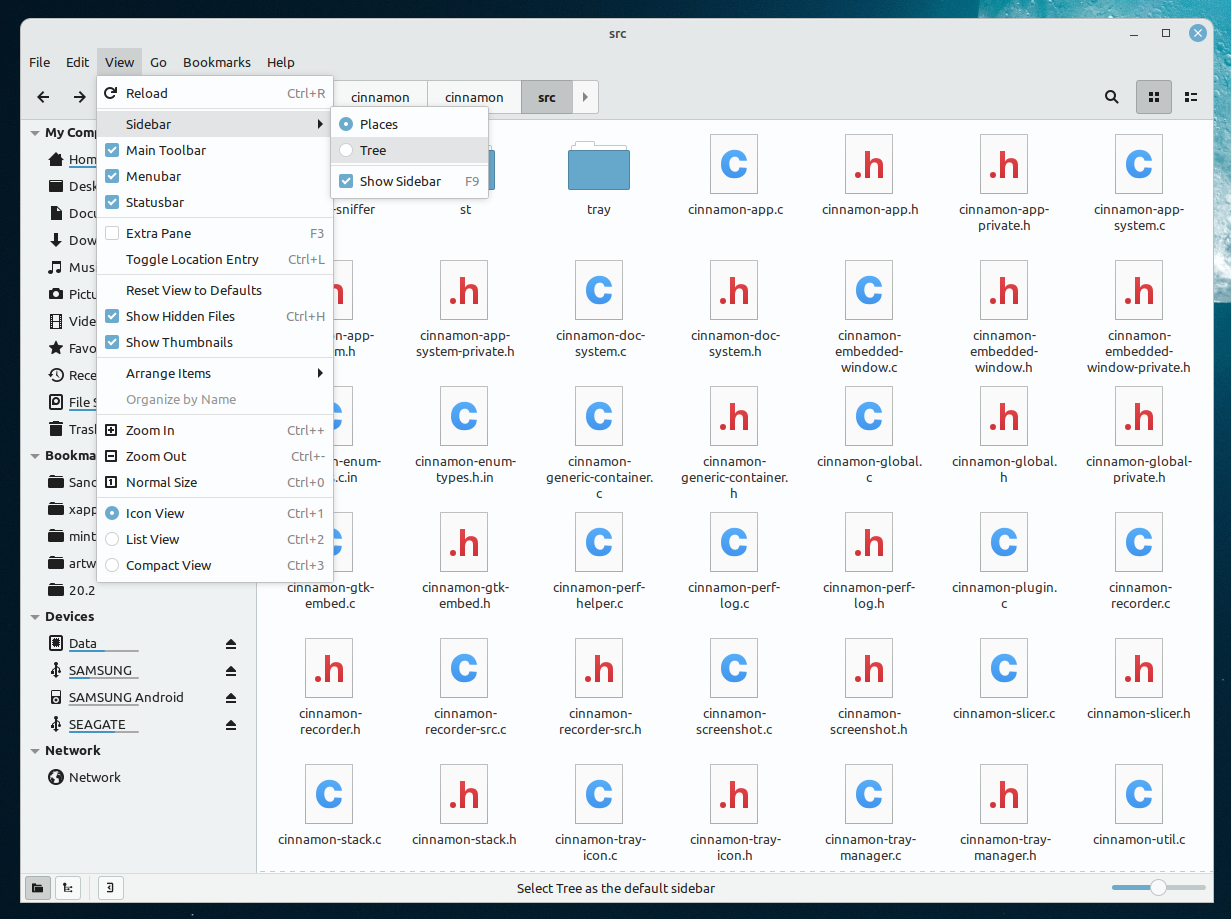Open the Go menu
Image resolution: width=1231 pixels, height=919 pixels.
coord(158,62)
